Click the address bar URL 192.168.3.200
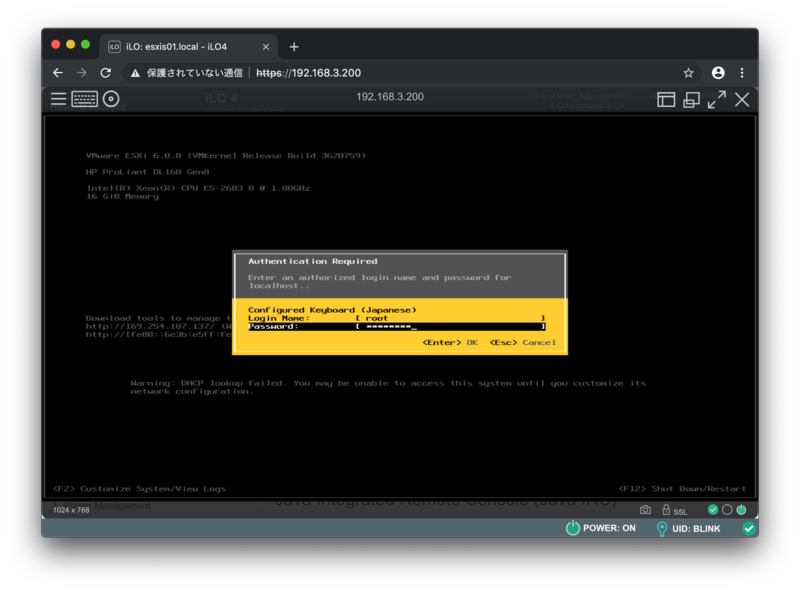 [x=308, y=73]
